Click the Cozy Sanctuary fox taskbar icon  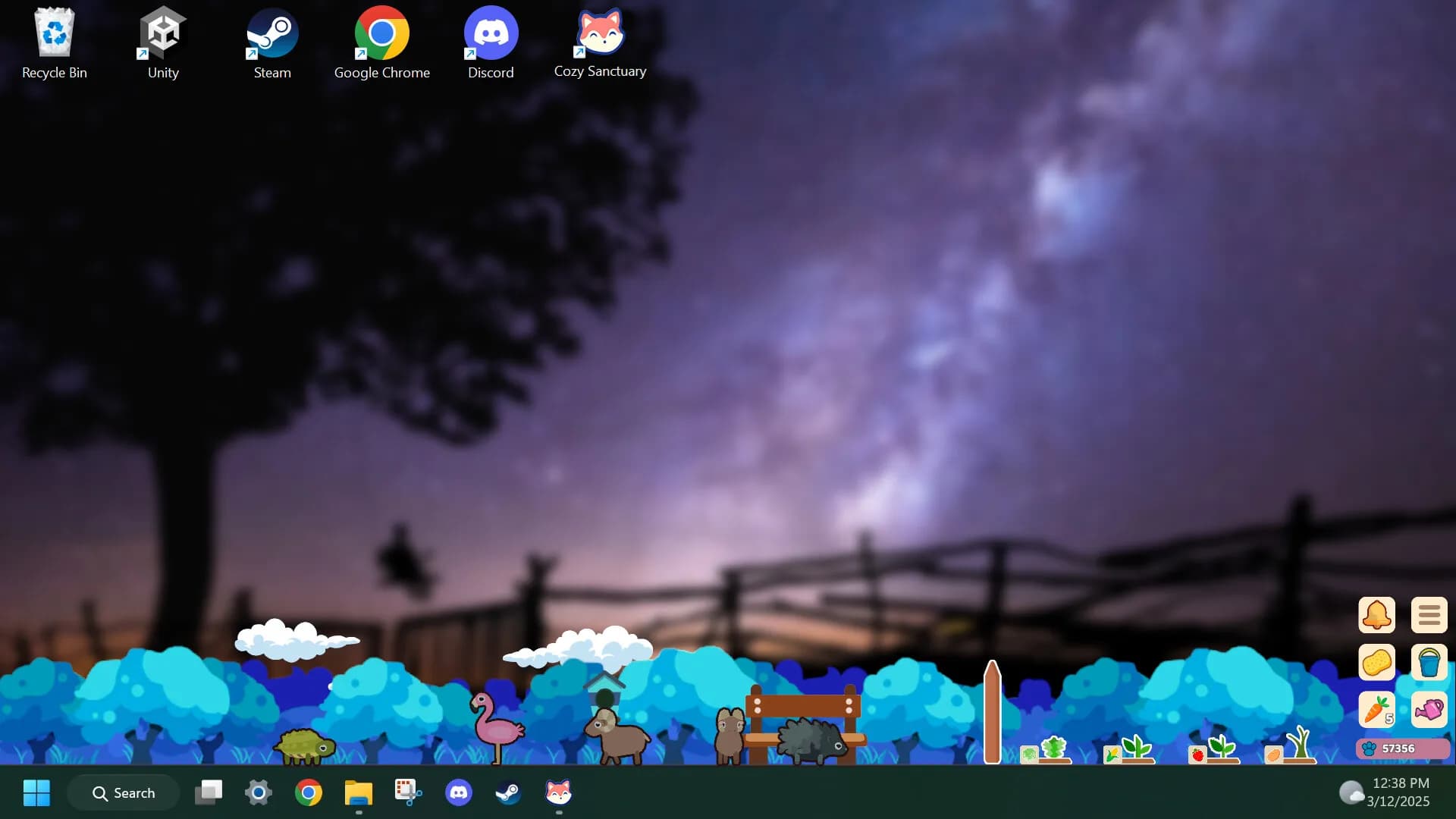(x=559, y=793)
